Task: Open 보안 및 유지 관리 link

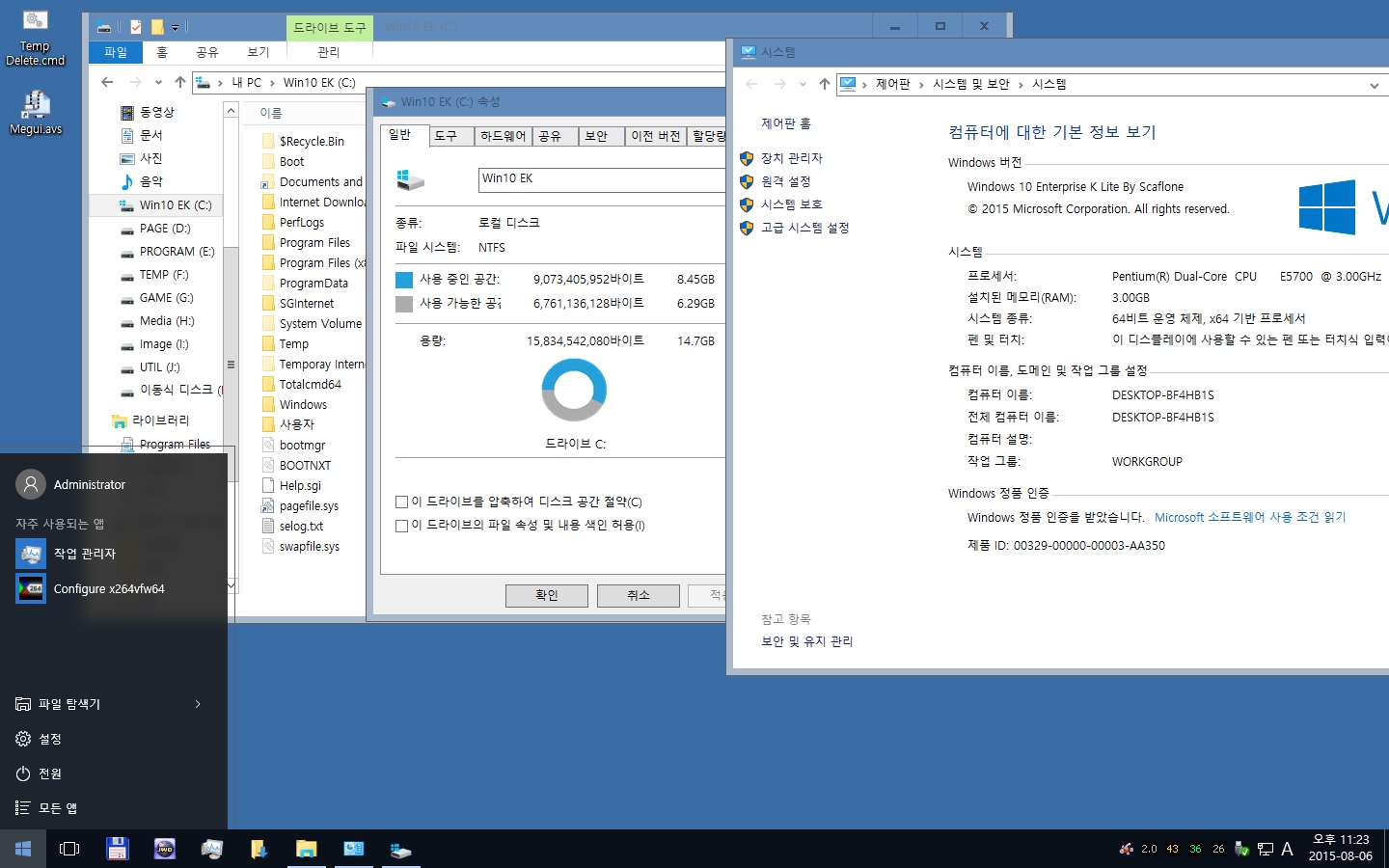Action: (807, 641)
